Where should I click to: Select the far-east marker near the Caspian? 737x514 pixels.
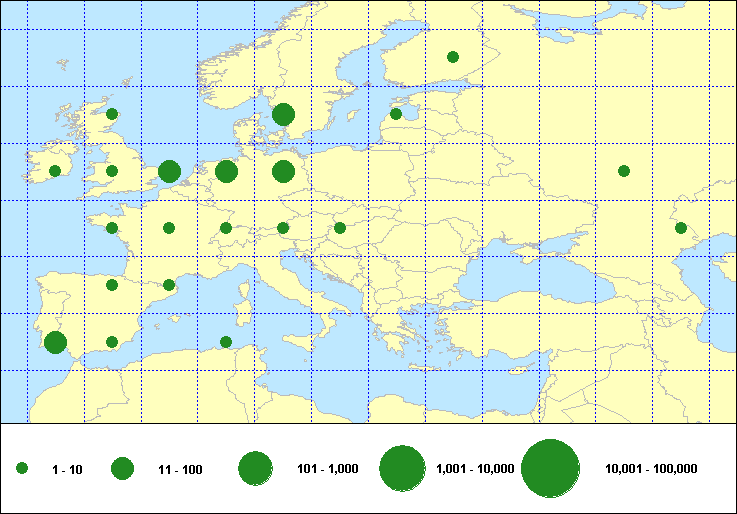(x=681, y=228)
